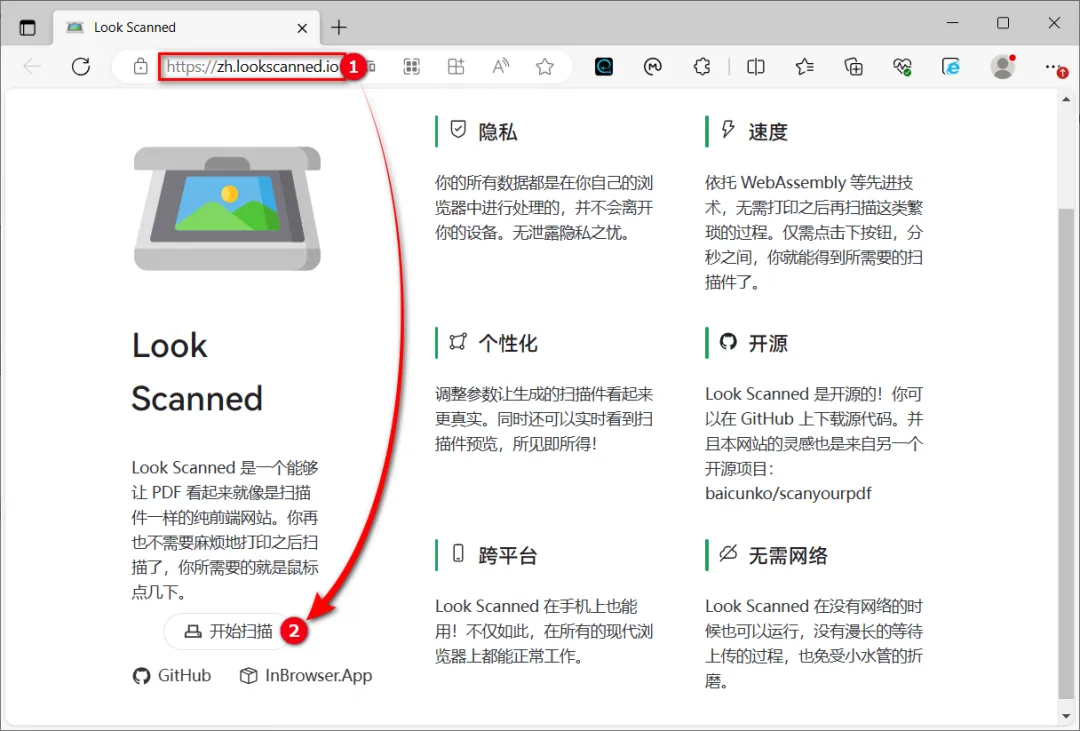This screenshot has height=731, width=1080.
Task: Open the M-shaped extension icon
Action: point(653,67)
